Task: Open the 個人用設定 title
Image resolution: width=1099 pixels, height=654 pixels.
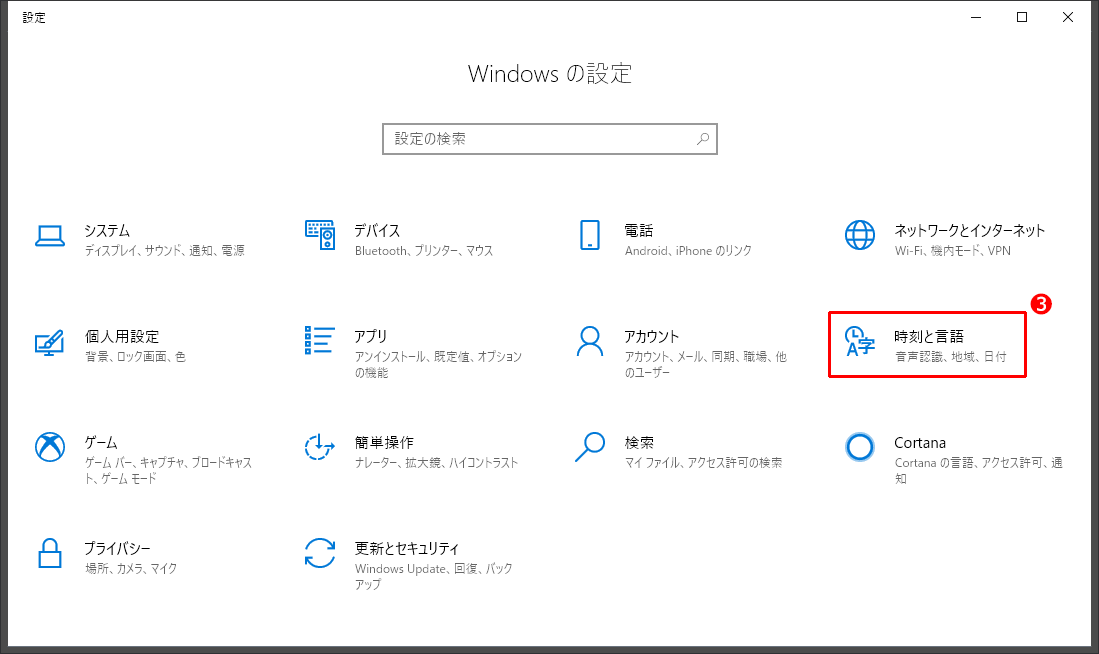Action: pos(122,336)
